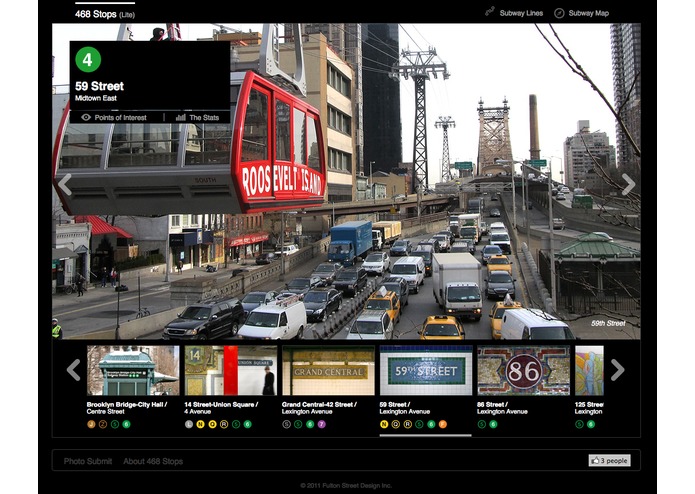
Task: Select R line badge under 59 Street
Action: pyautogui.click(x=407, y=424)
